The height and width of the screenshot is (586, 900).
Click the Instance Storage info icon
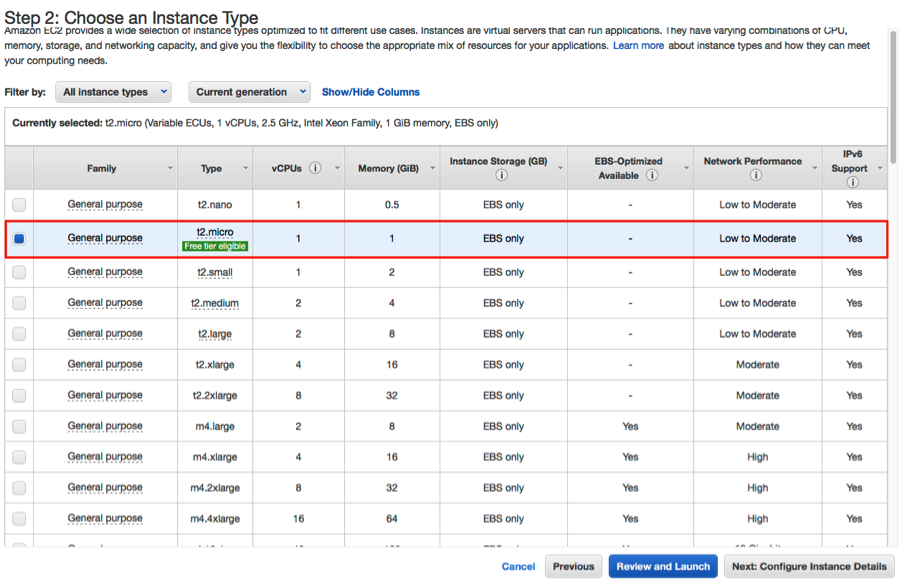pos(501,175)
